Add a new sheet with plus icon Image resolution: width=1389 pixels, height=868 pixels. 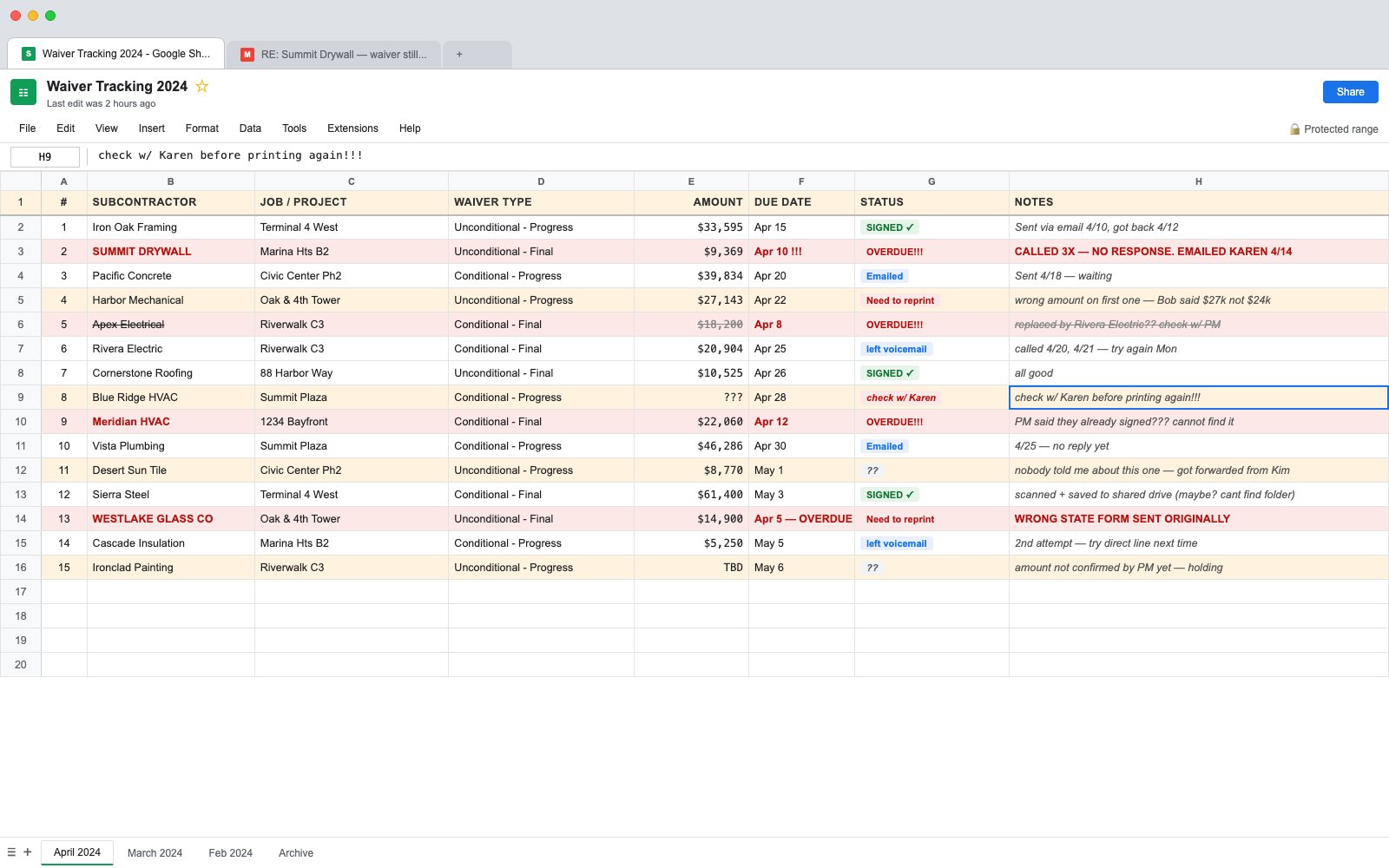(27, 852)
